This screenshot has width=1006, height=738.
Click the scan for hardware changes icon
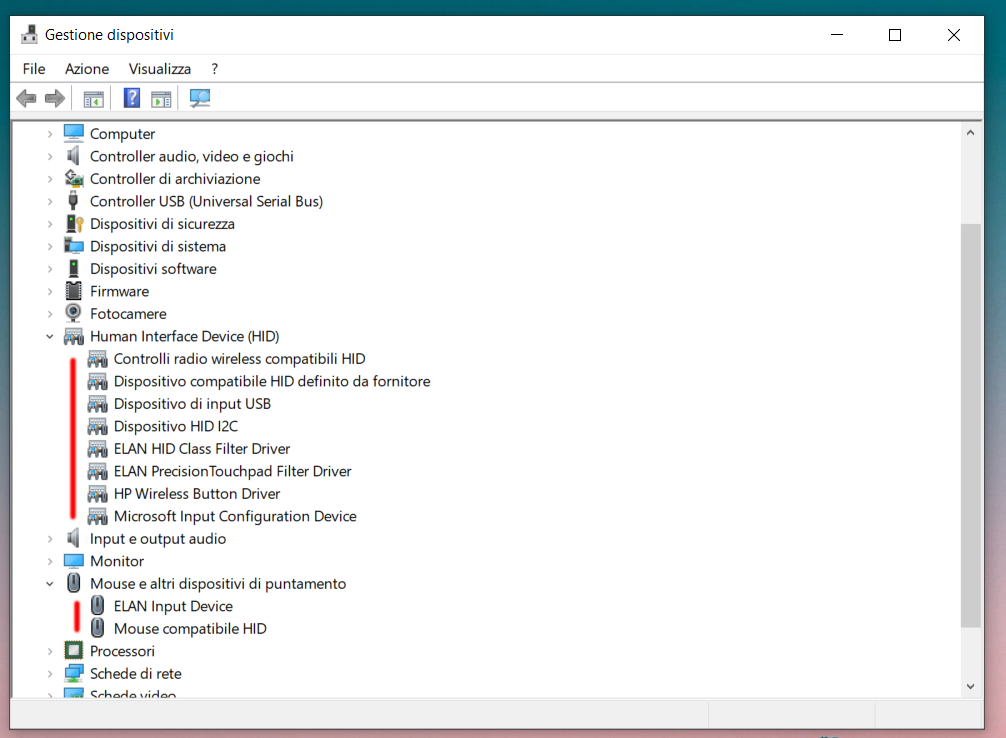pos(200,98)
